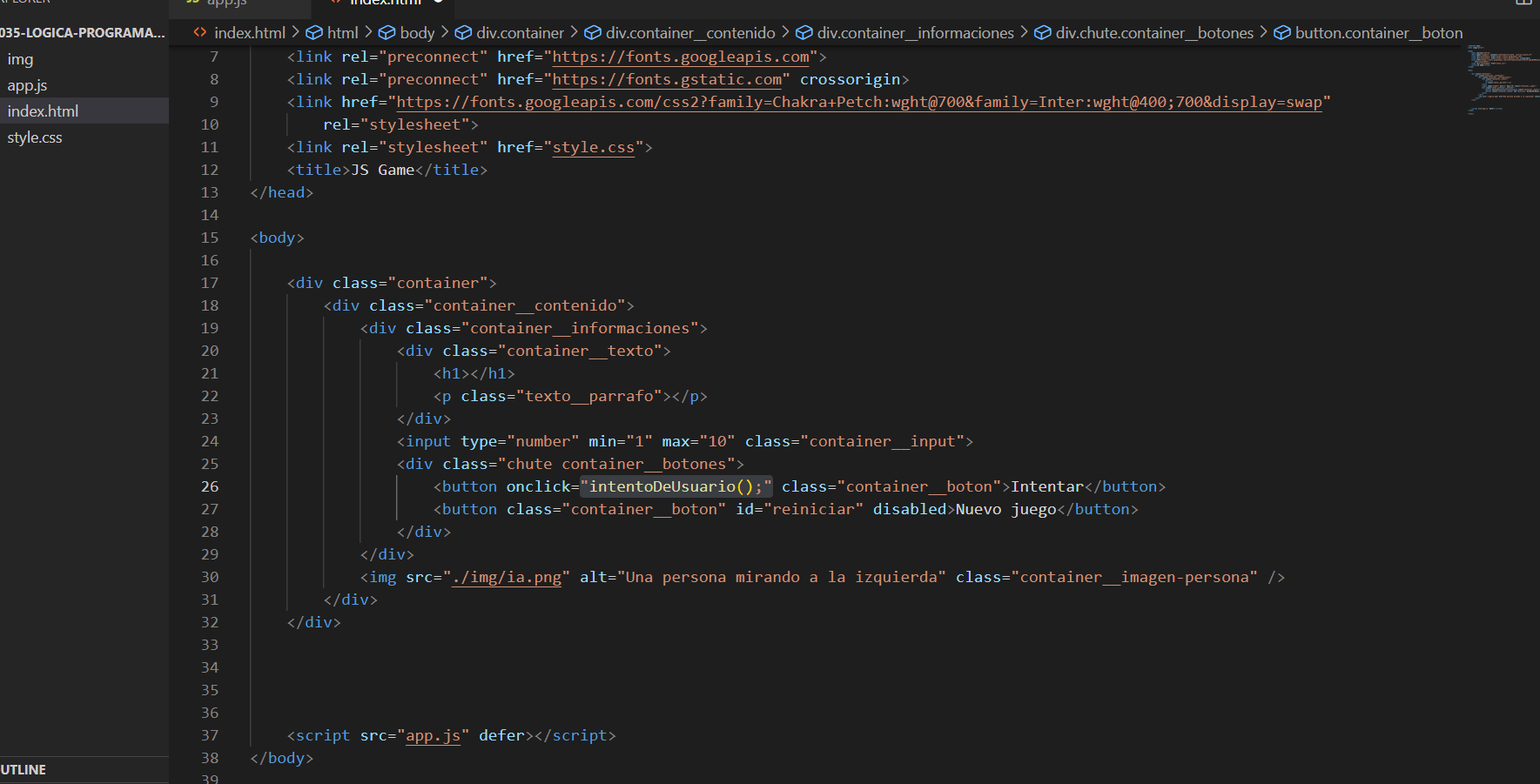The height and width of the screenshot is (784, 1540).
Task: Place cursor in highlighted intentoDeUsuario(); text
Action: coord(676,486)
